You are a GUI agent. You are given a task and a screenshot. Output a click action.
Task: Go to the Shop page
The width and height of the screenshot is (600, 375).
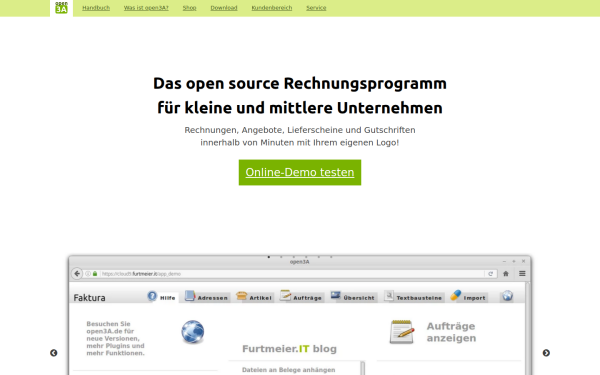pos(189,8)
